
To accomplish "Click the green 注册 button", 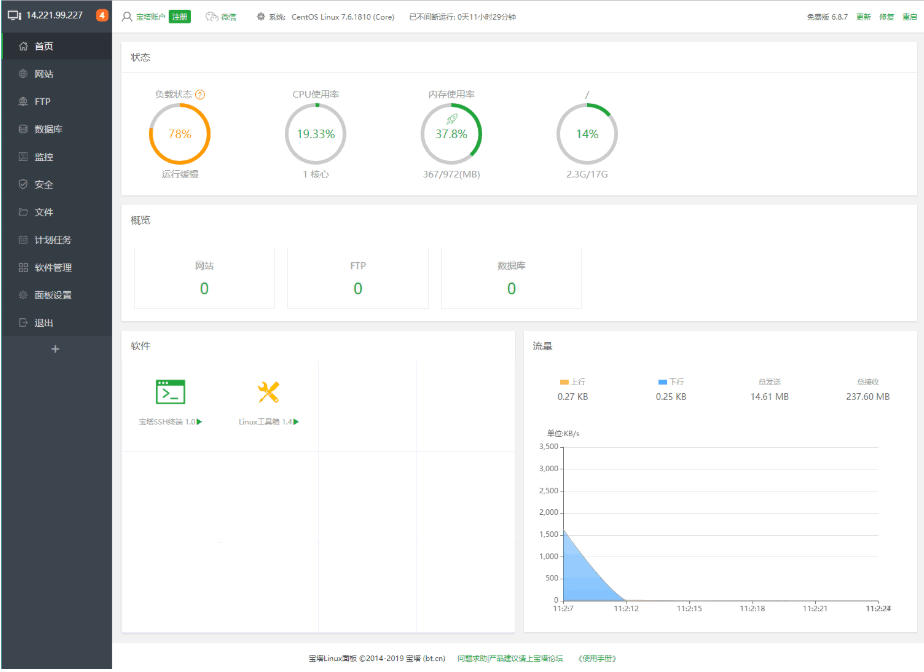I will (x=180, y=17).
